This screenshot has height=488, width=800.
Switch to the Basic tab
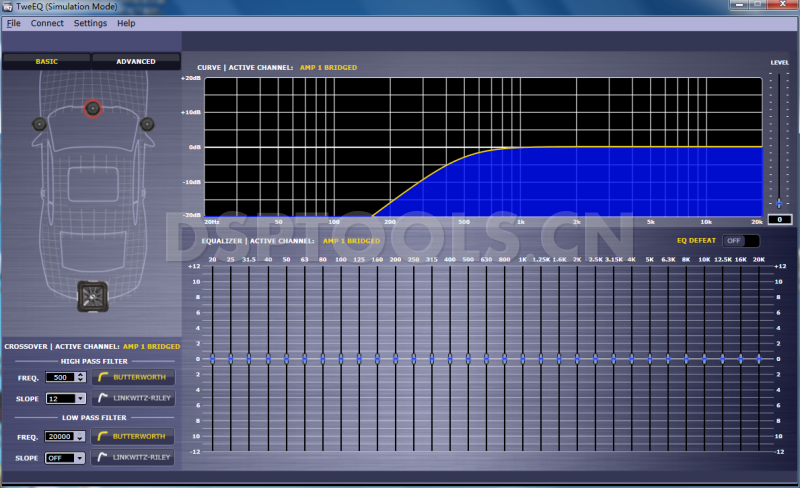(47, 62)
